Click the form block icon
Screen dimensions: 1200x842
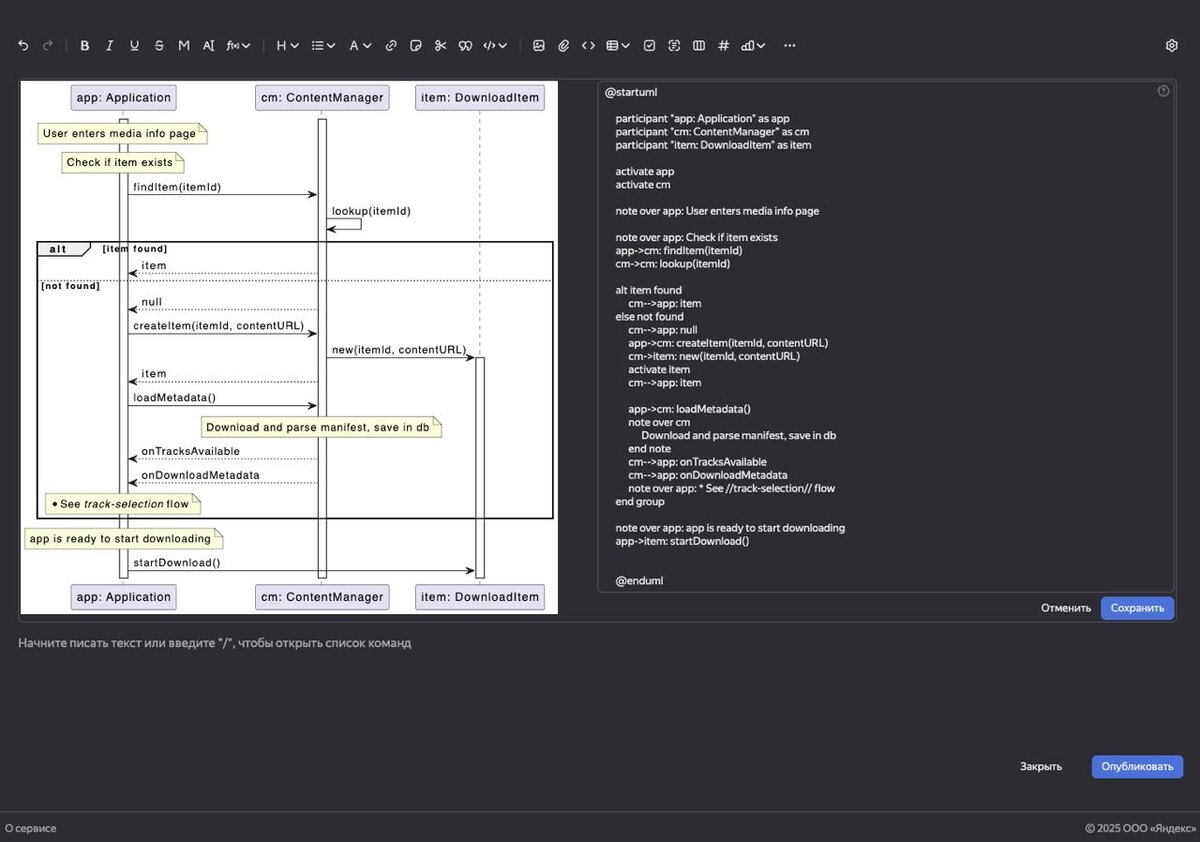(x=674, y=45)
